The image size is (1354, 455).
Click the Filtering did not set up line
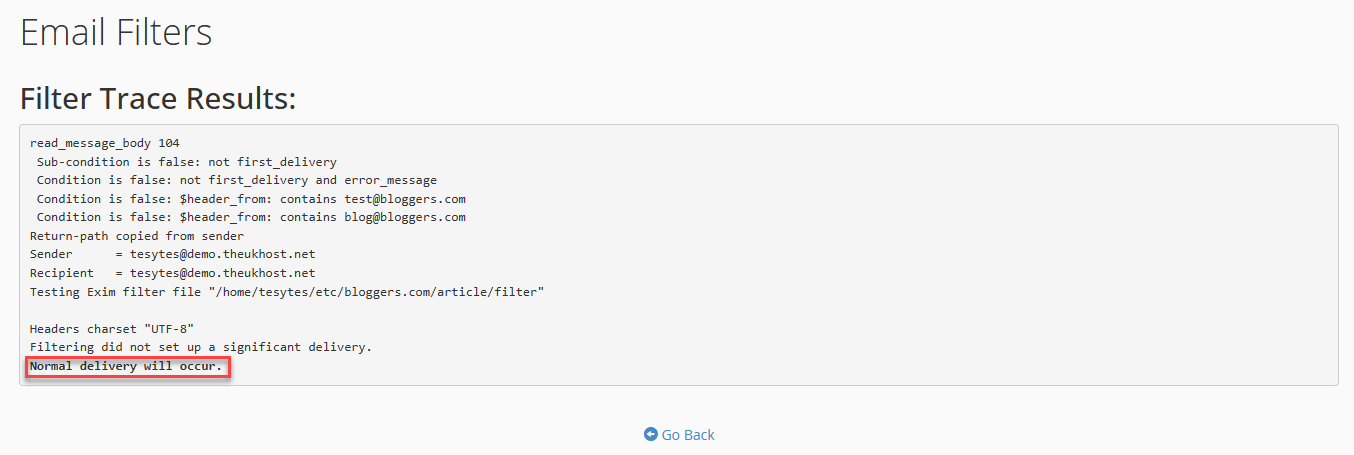point(201,347)
